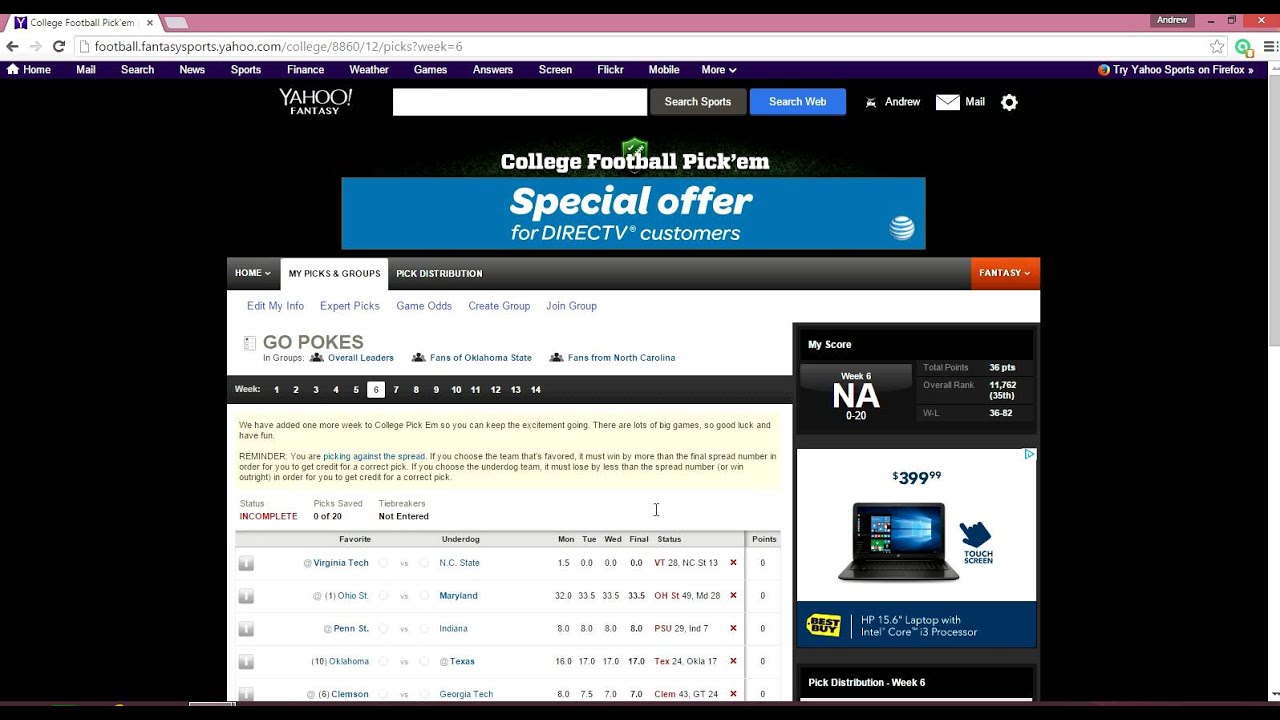This screenshot has height=720, width=1280.
Task: Go to week 14 picks
Action: (x=536, y=390)
